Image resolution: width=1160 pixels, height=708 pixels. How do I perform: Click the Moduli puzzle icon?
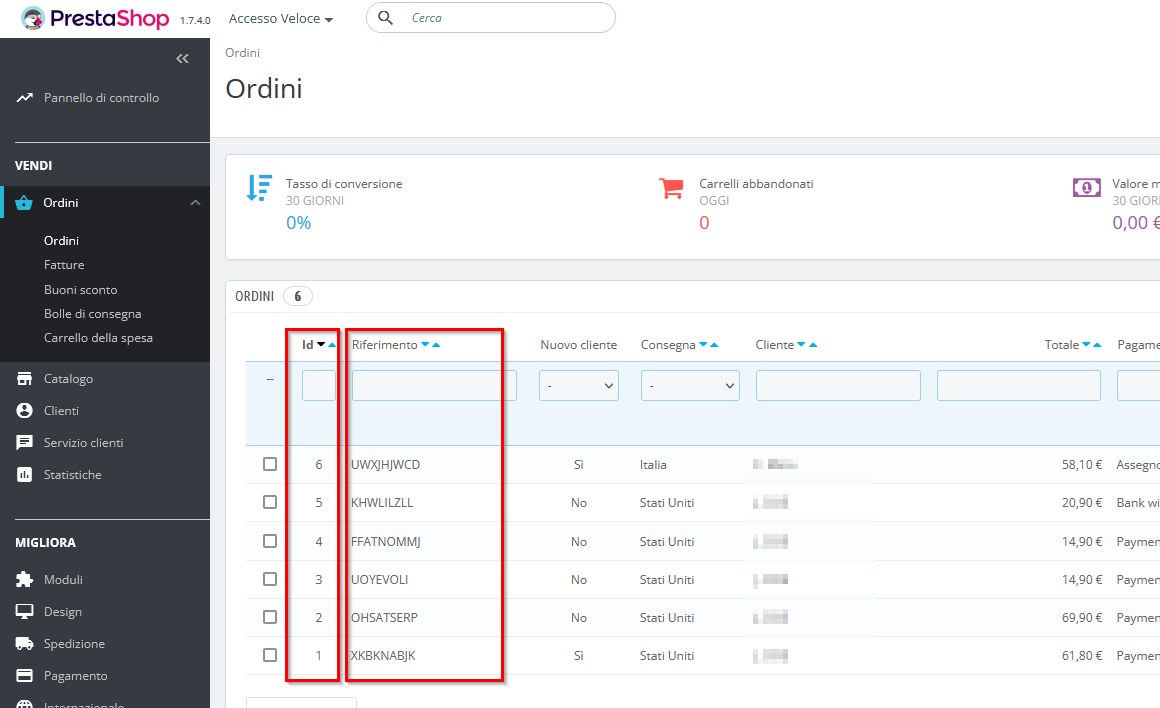[24, 579]
